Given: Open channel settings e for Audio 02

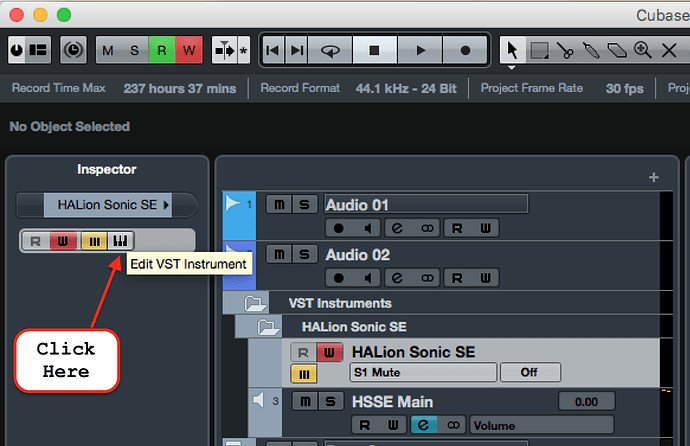Looking at the screenshot, I should (397, 278).
